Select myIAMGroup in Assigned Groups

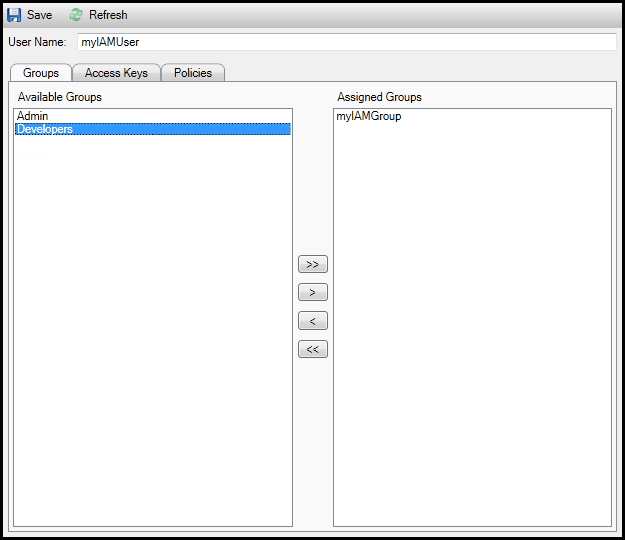tap(368, 117)
